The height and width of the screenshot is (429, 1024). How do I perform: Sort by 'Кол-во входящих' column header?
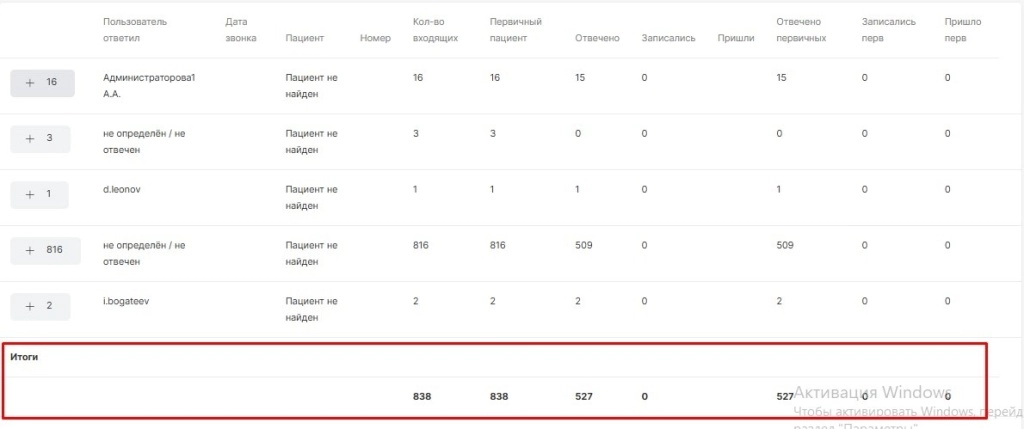pos(435,30)
